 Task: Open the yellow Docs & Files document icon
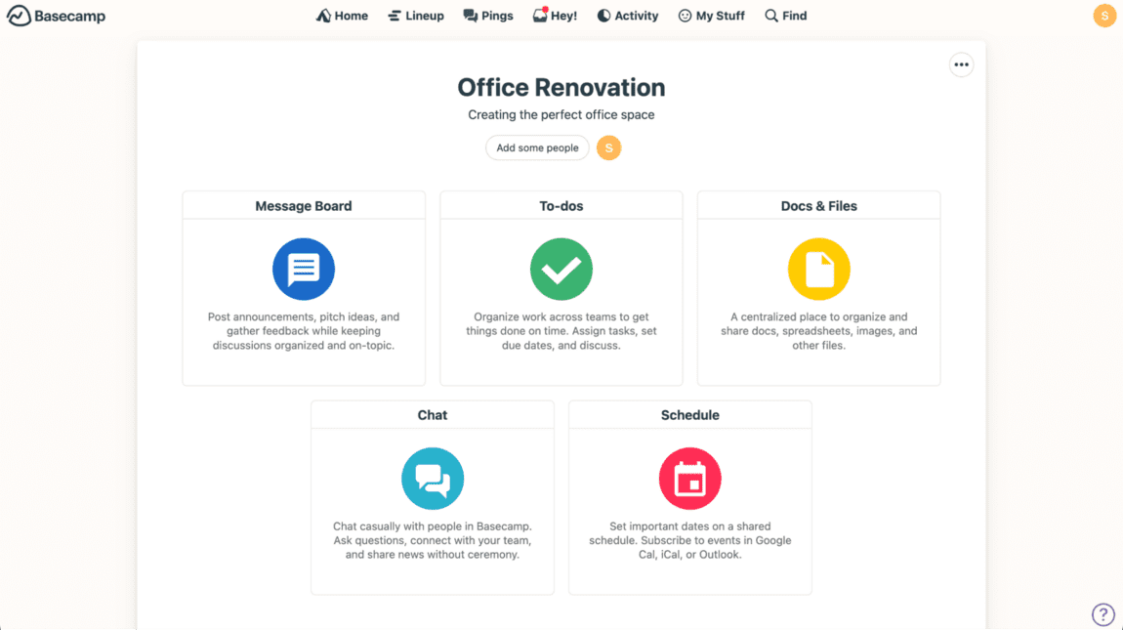click(x=818, y=268)
